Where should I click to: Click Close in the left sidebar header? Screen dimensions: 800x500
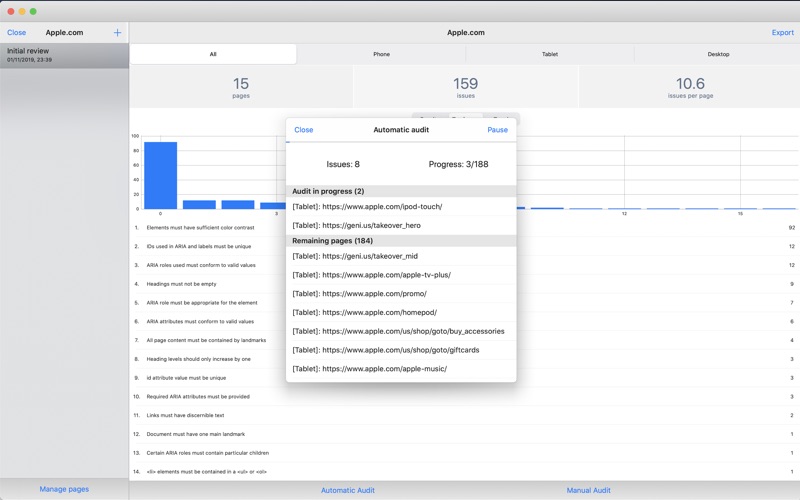click(16, 33)
